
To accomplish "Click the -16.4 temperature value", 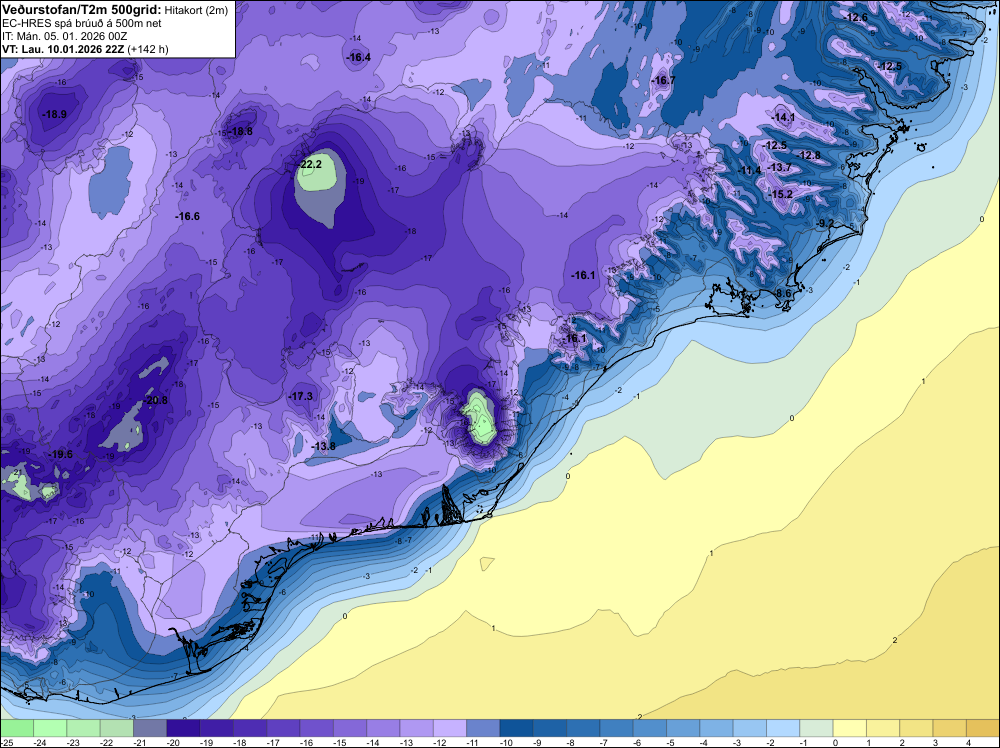I will pos(358,57).
